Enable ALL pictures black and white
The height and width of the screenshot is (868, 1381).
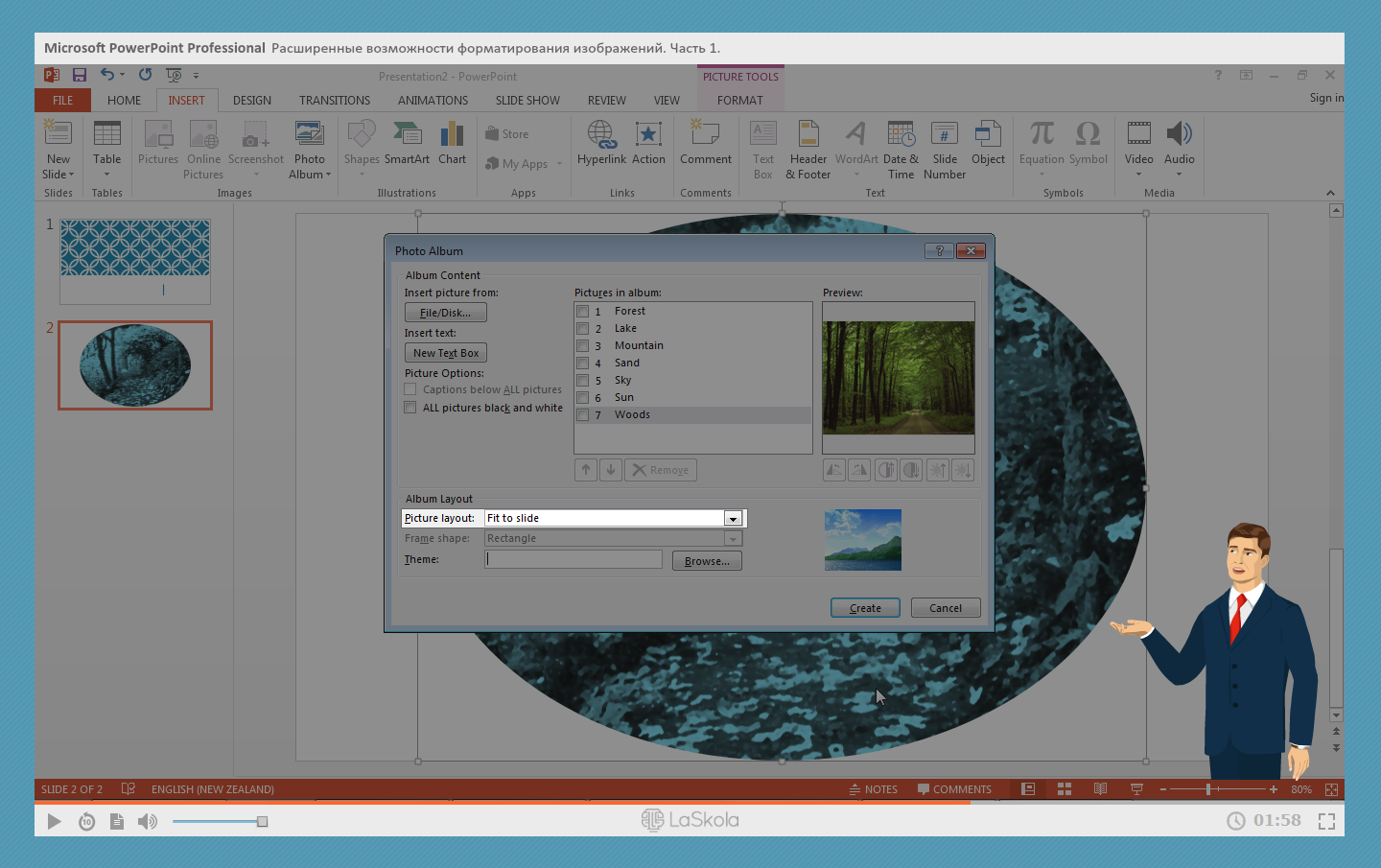410,408
